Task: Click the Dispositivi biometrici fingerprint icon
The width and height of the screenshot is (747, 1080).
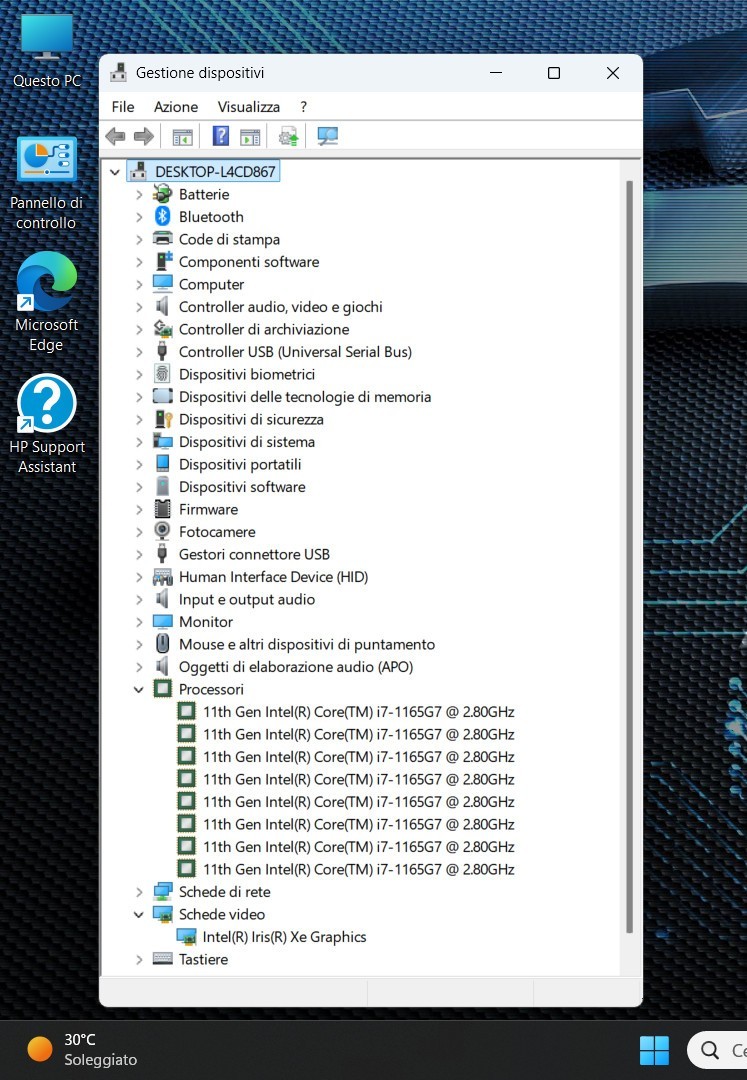Action: [162, 374]
